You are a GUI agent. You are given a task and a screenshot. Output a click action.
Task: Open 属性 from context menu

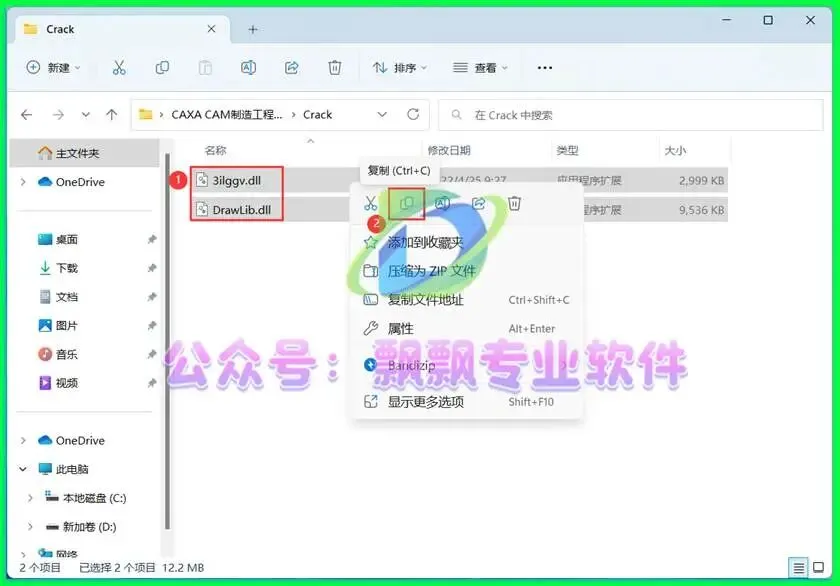point(466,328)
